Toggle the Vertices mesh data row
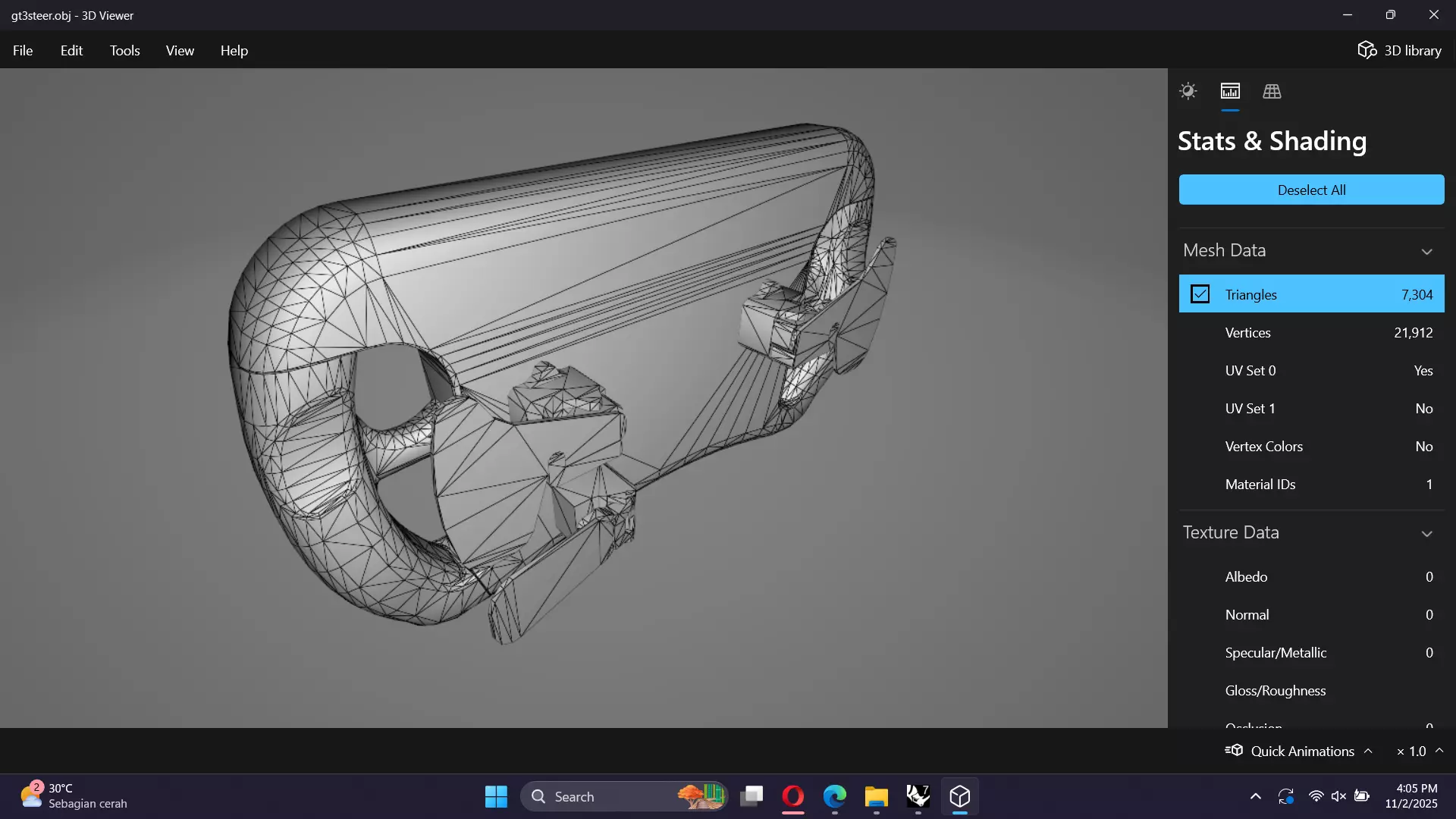1456x819 pixels. click(1312, 332)
